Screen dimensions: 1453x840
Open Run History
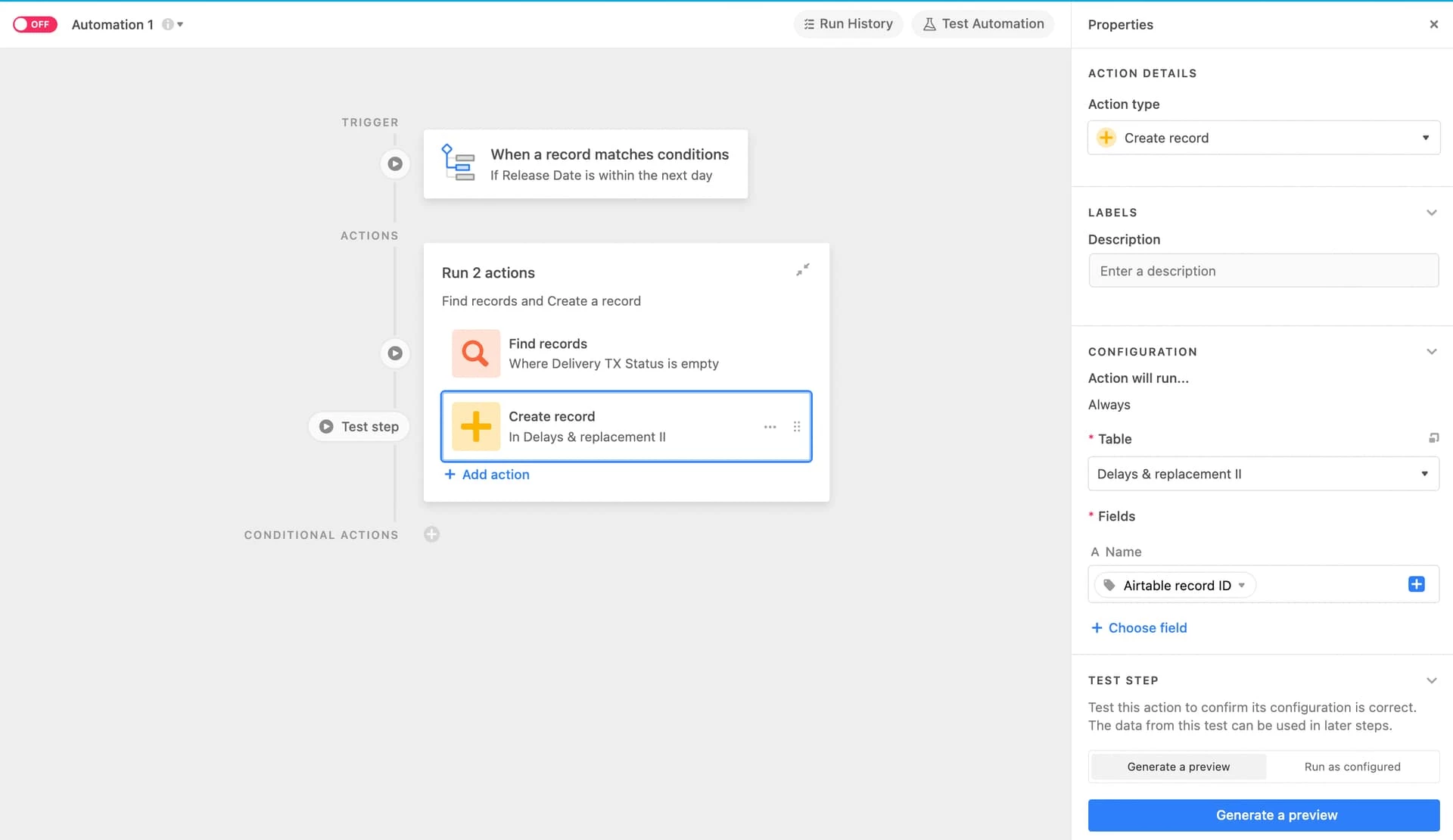pyautogui.click(x=848, y=24)
